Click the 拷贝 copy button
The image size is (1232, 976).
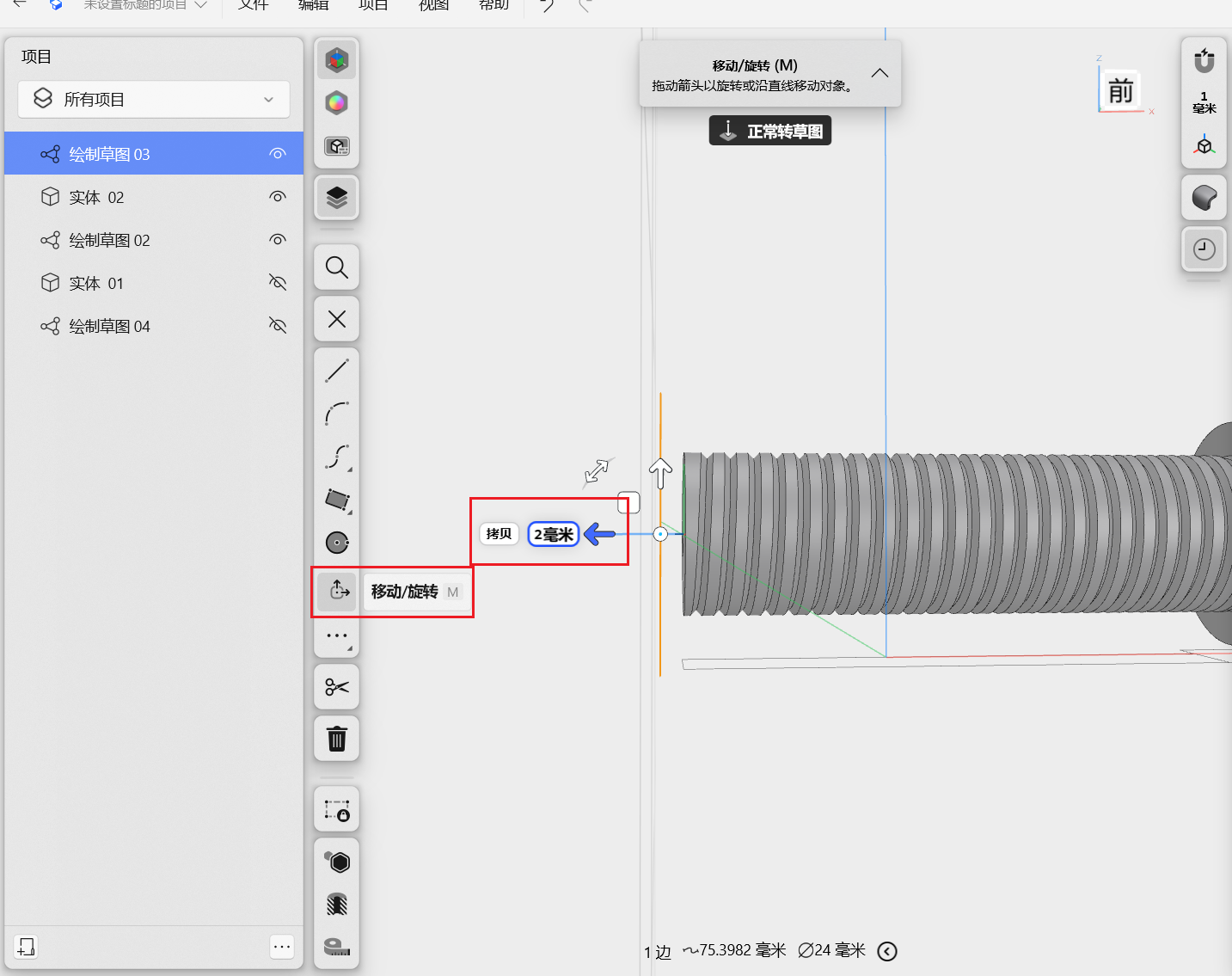(499, 534)
